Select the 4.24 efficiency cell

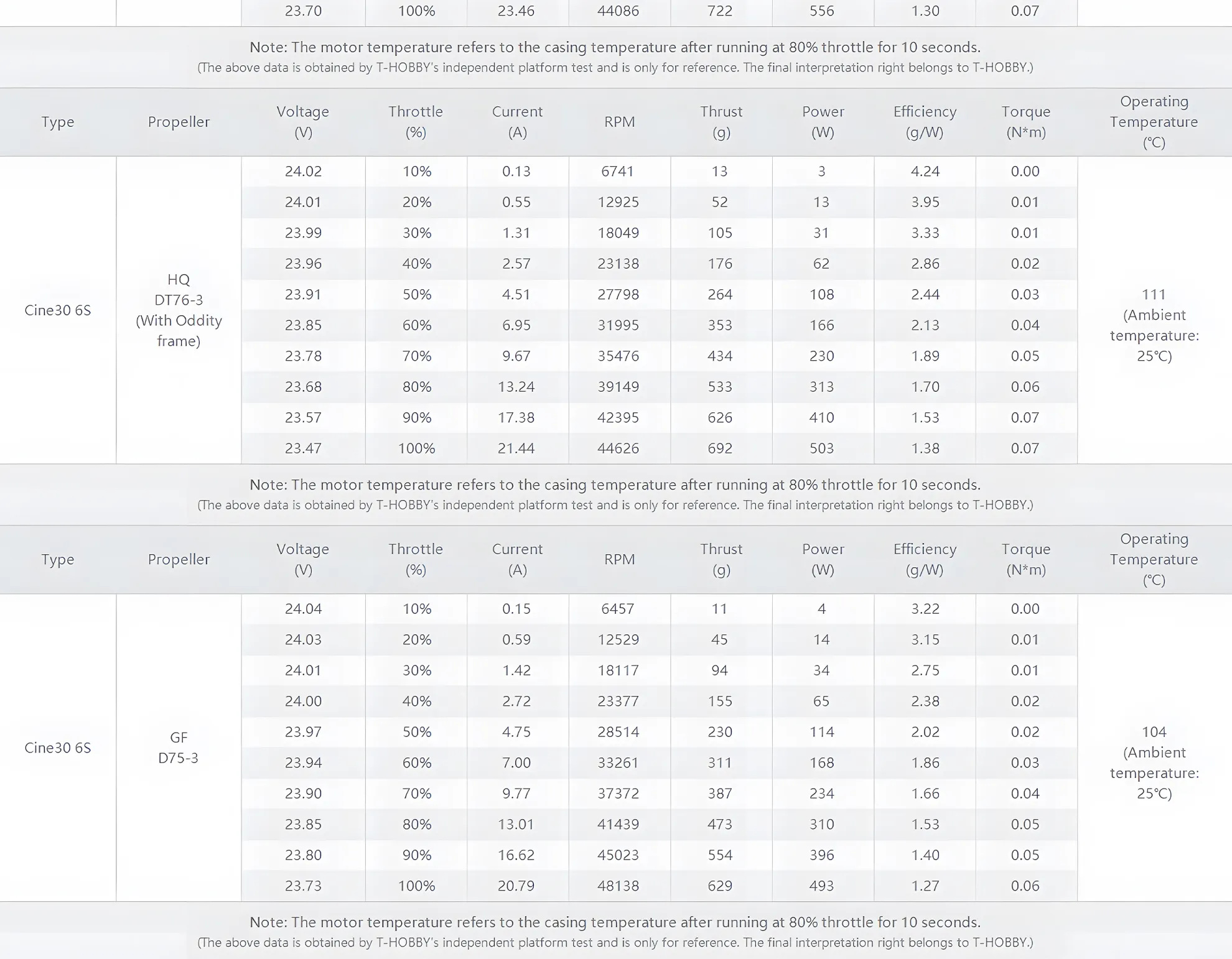[x=925, y=171]
